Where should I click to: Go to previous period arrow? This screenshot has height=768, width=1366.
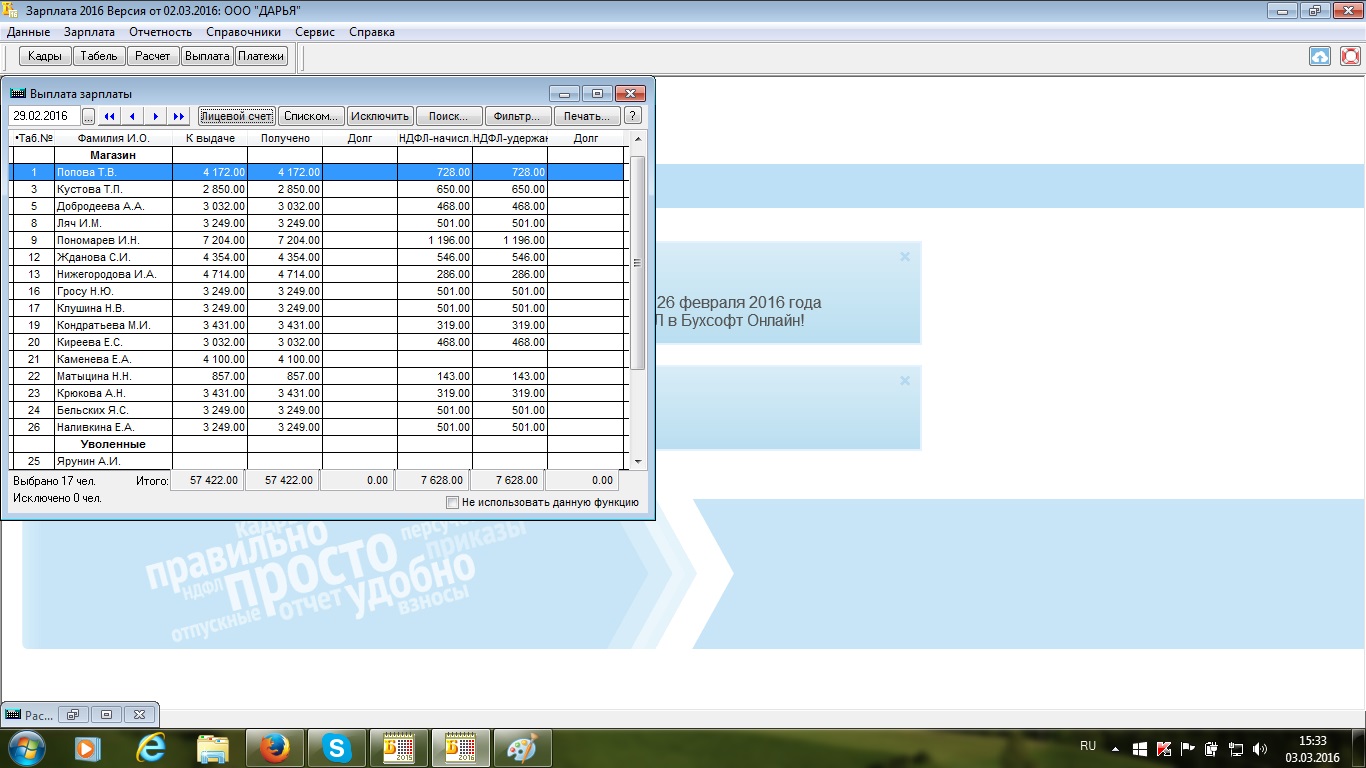[133, 116]
